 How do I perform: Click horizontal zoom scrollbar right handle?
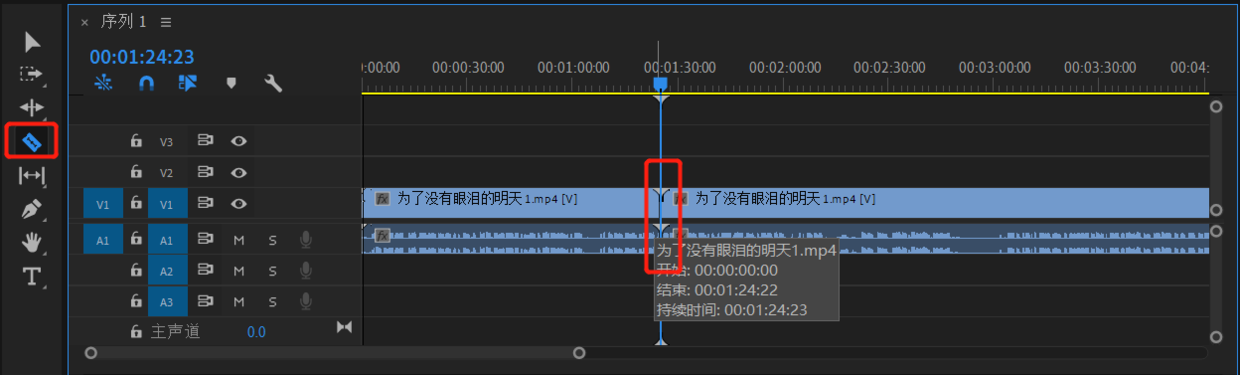[579, 352]
